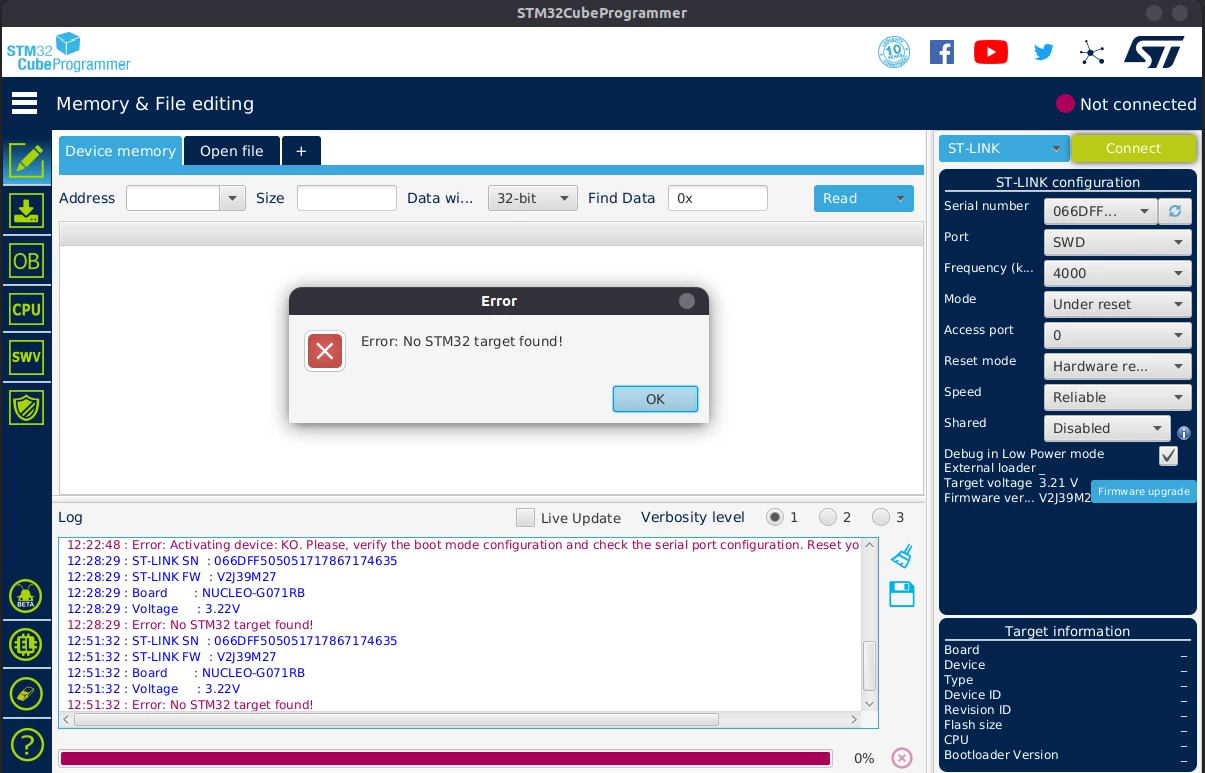Toggle the Live Update checkbox
The width and height of the screenshot is (1205, 773).
click(x=525, y=518)
